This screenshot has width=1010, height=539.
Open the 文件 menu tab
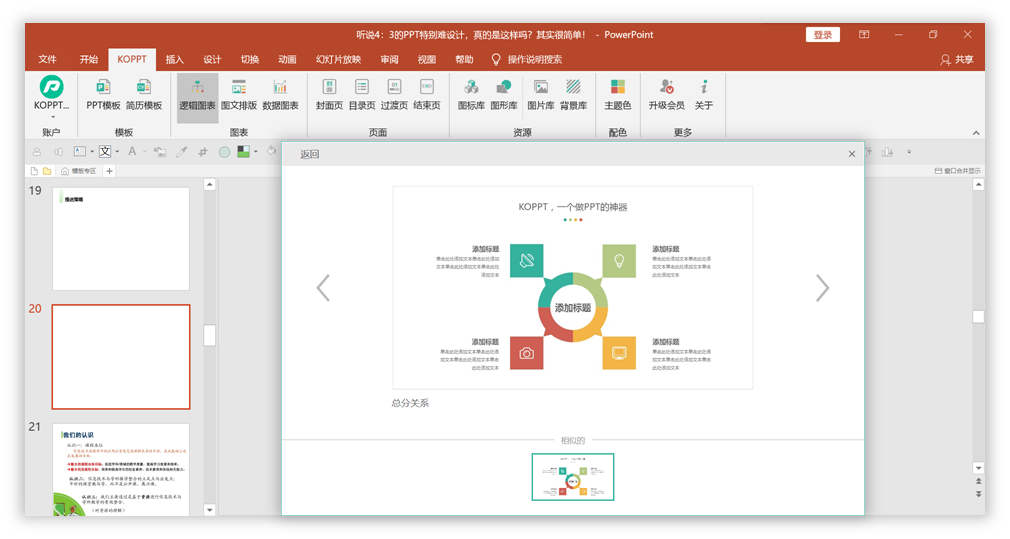click(x=47, y=59)
